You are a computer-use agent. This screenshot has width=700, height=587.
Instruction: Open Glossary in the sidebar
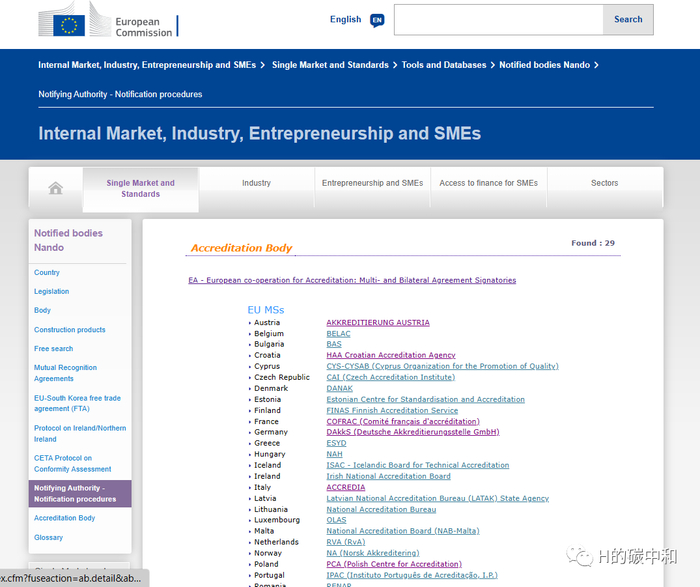(49, 537)
